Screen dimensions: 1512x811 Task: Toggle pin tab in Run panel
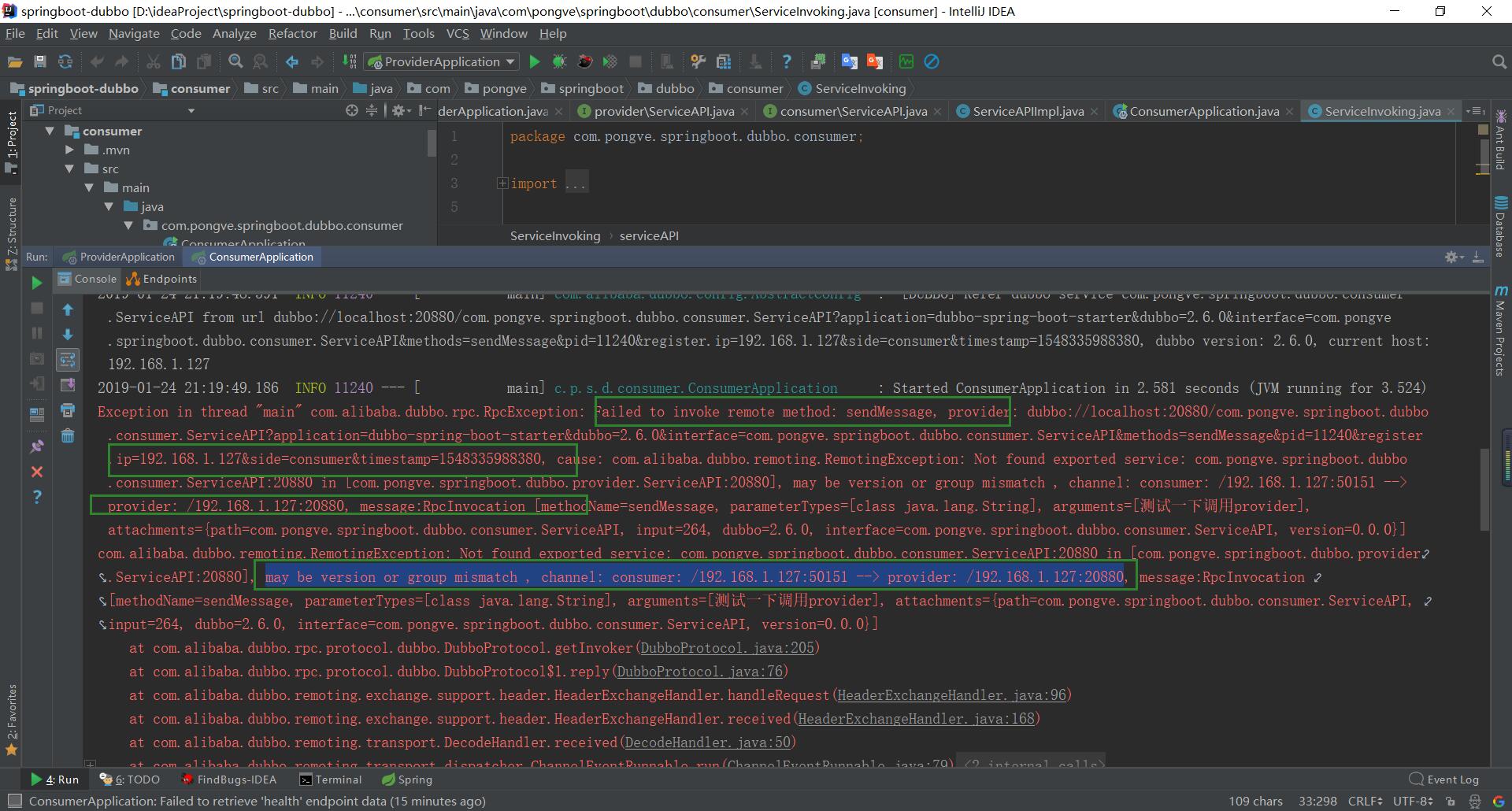[x=36, y=446]
